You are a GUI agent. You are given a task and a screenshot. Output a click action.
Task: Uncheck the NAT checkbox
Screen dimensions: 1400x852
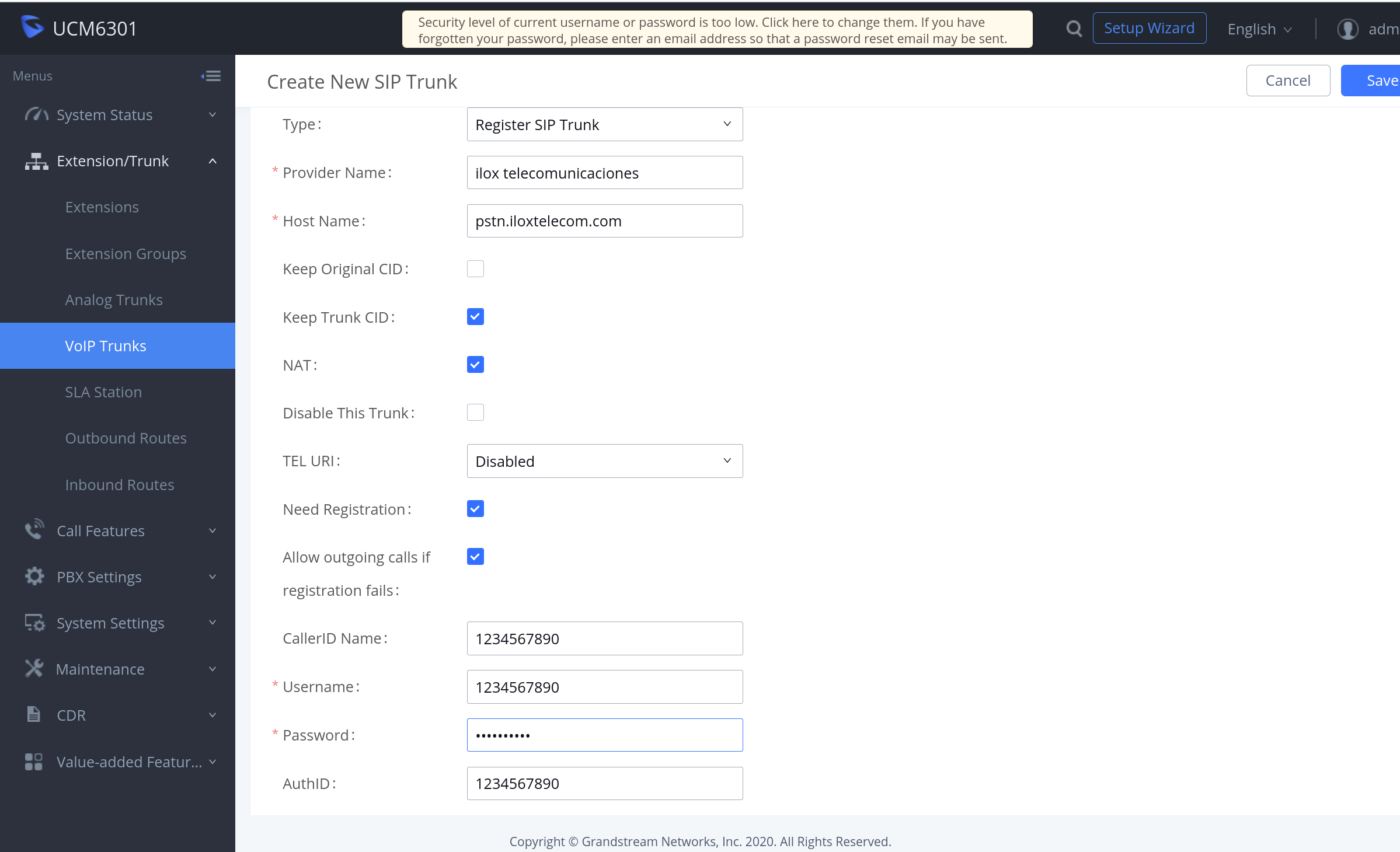point(475,365)
